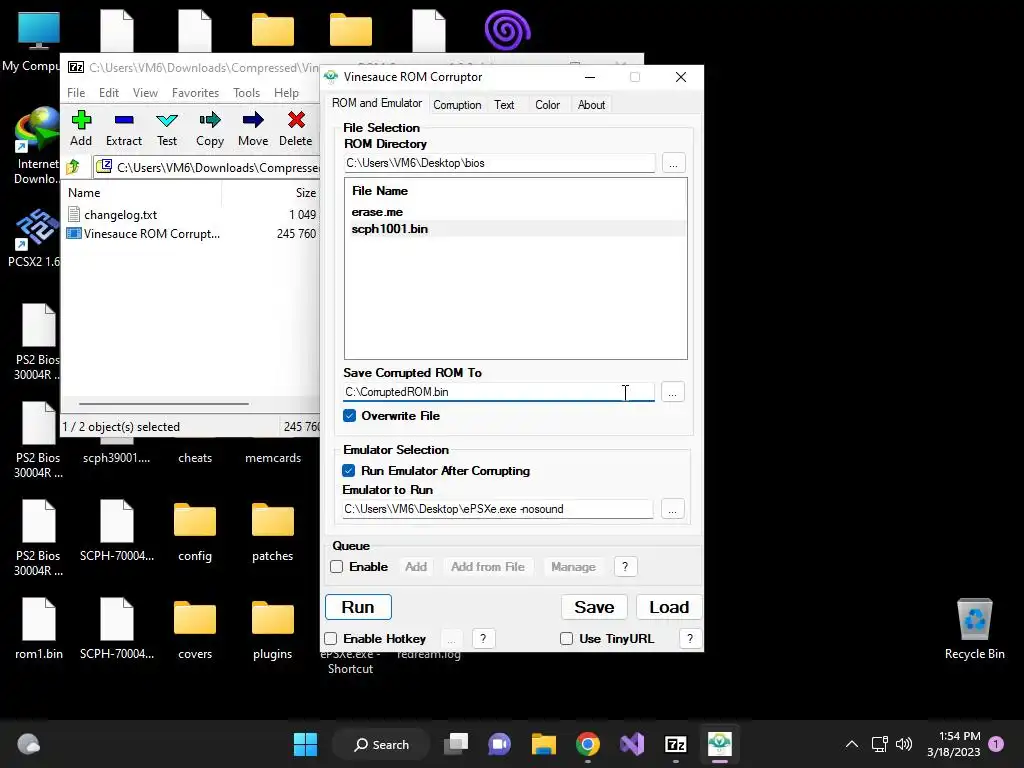Image resolution: width=1024 pixels, height=768 pixels.
Task: Open the View menu in 7-Zip
Action: (x=145, y=93)
